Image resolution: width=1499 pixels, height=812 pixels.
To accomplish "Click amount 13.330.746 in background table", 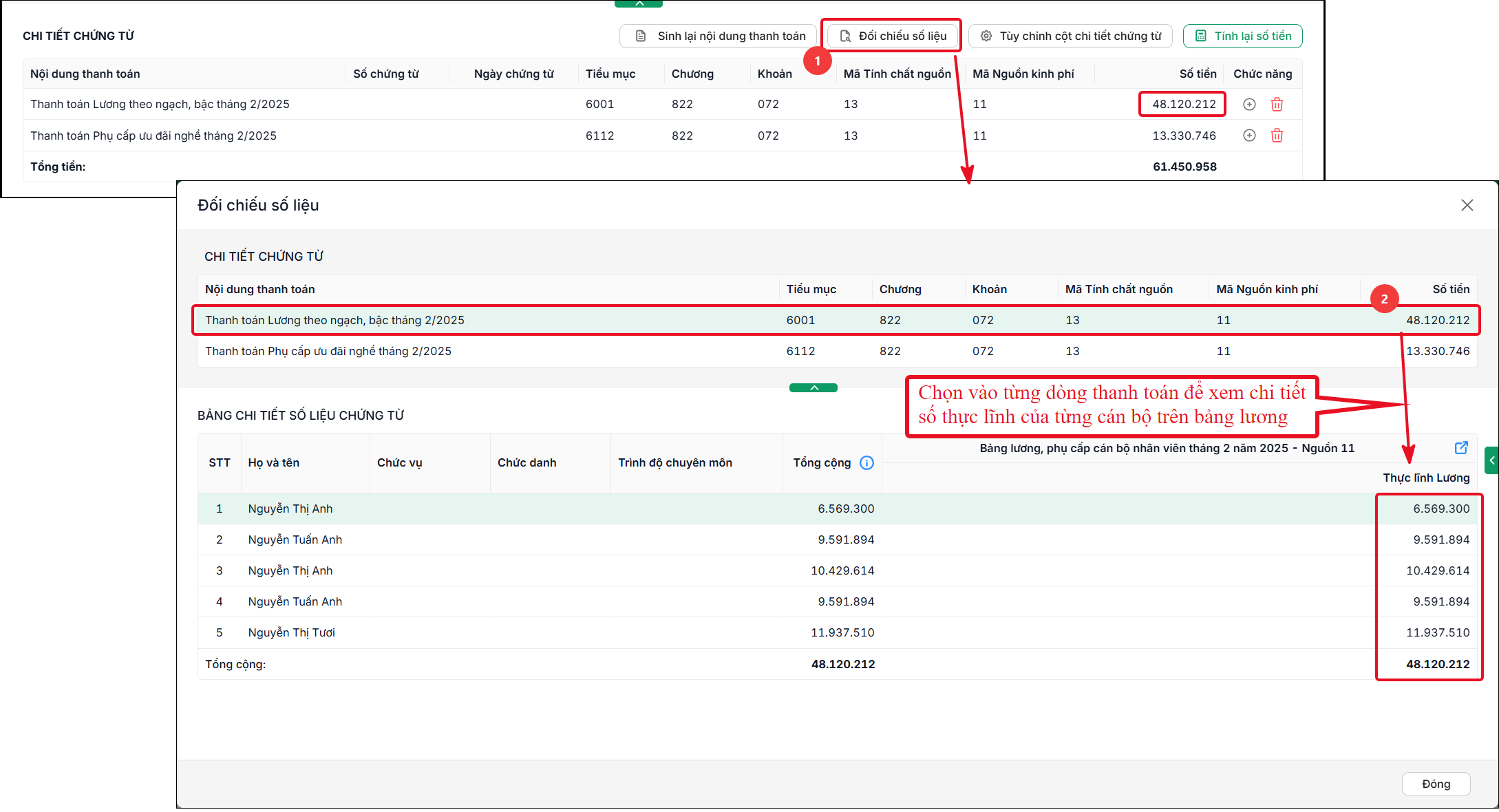I will (1184, 136).
